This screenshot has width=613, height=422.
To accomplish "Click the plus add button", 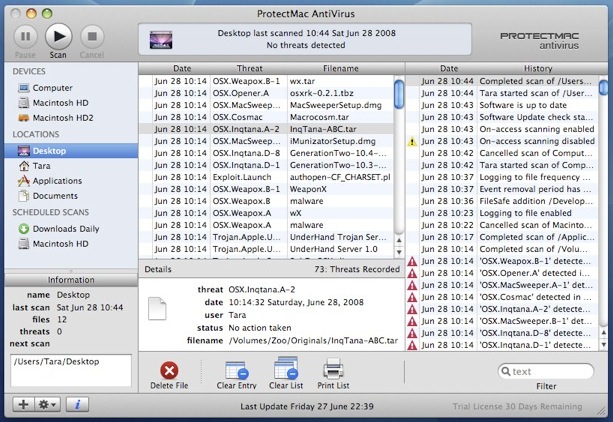I will click(23, 405).
